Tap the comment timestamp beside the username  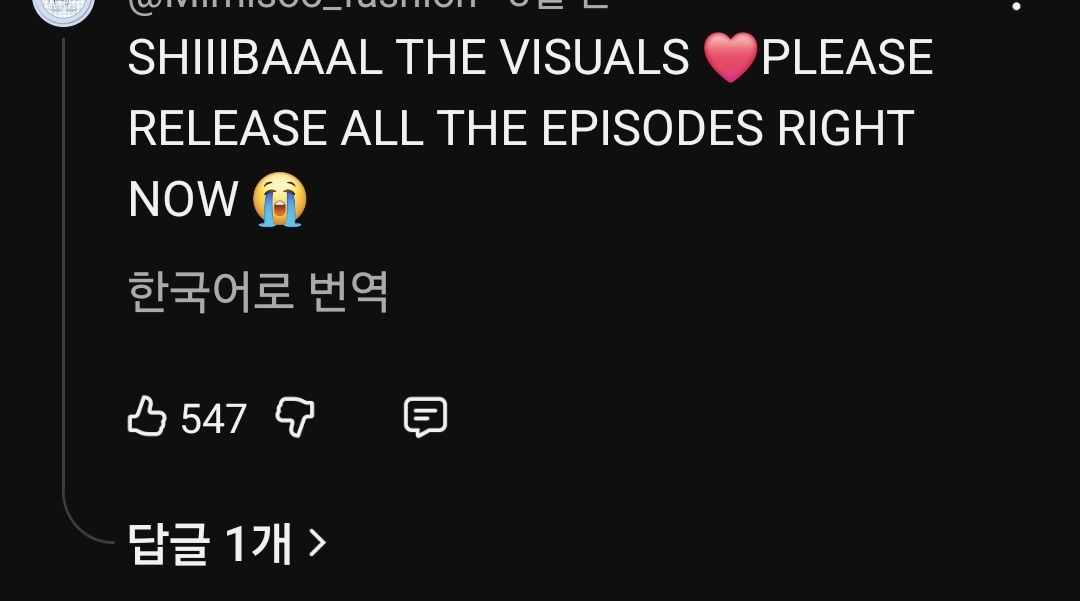(x=558, y=4)
